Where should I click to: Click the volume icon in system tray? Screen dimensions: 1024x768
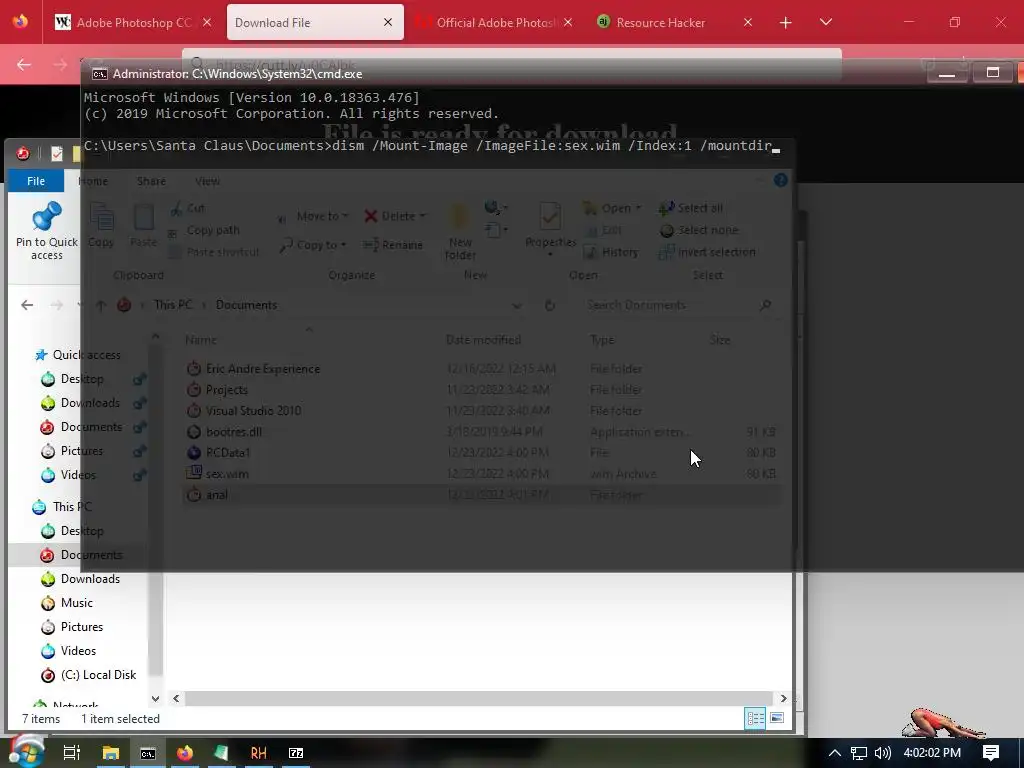pyautogui.click(x=882, y=753)
